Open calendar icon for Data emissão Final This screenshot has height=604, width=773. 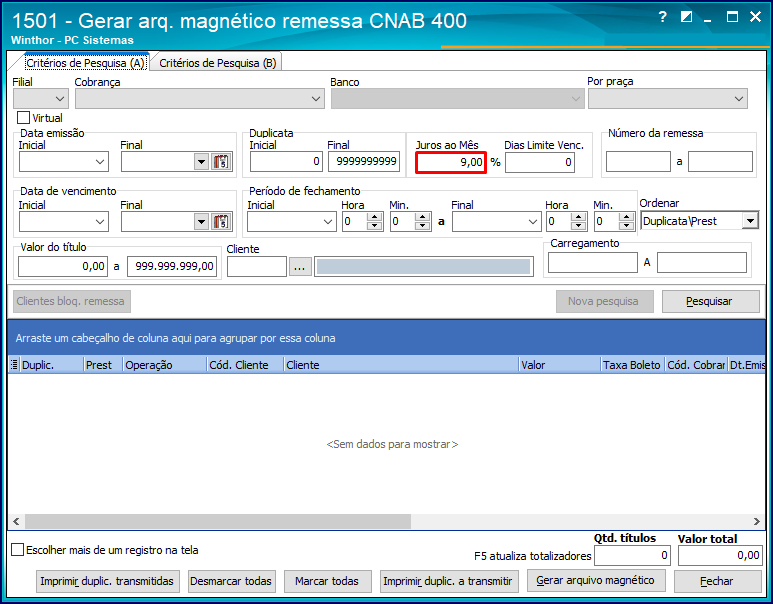point(221,162)
